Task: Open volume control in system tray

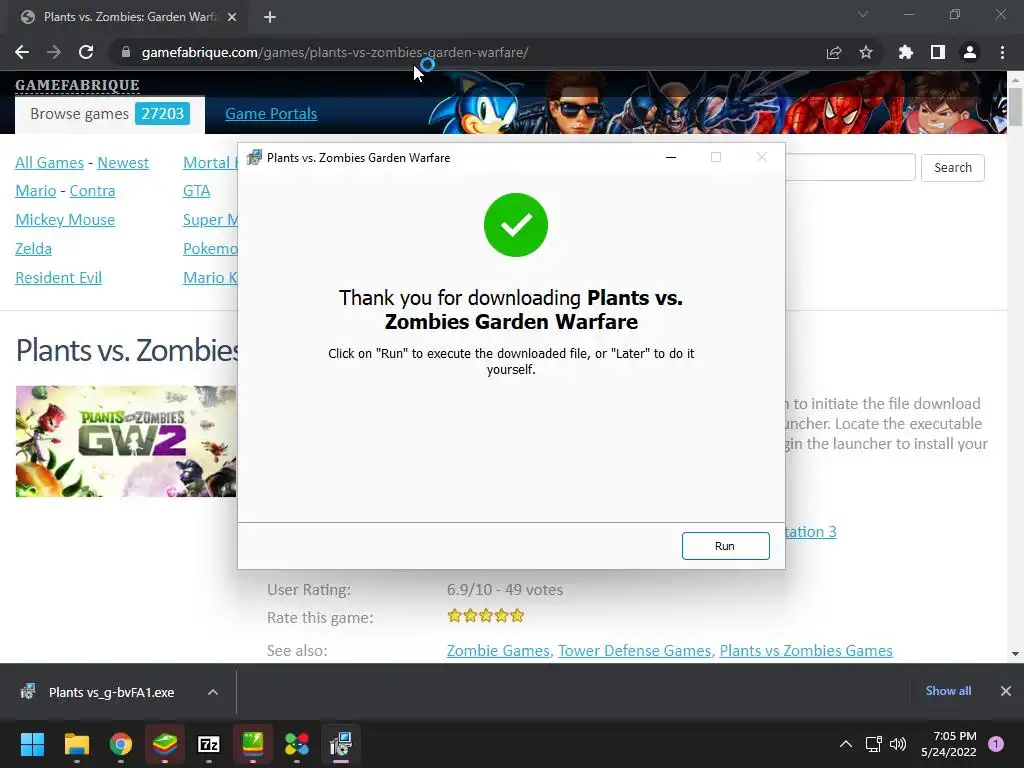Action: (x=898, y=744)
